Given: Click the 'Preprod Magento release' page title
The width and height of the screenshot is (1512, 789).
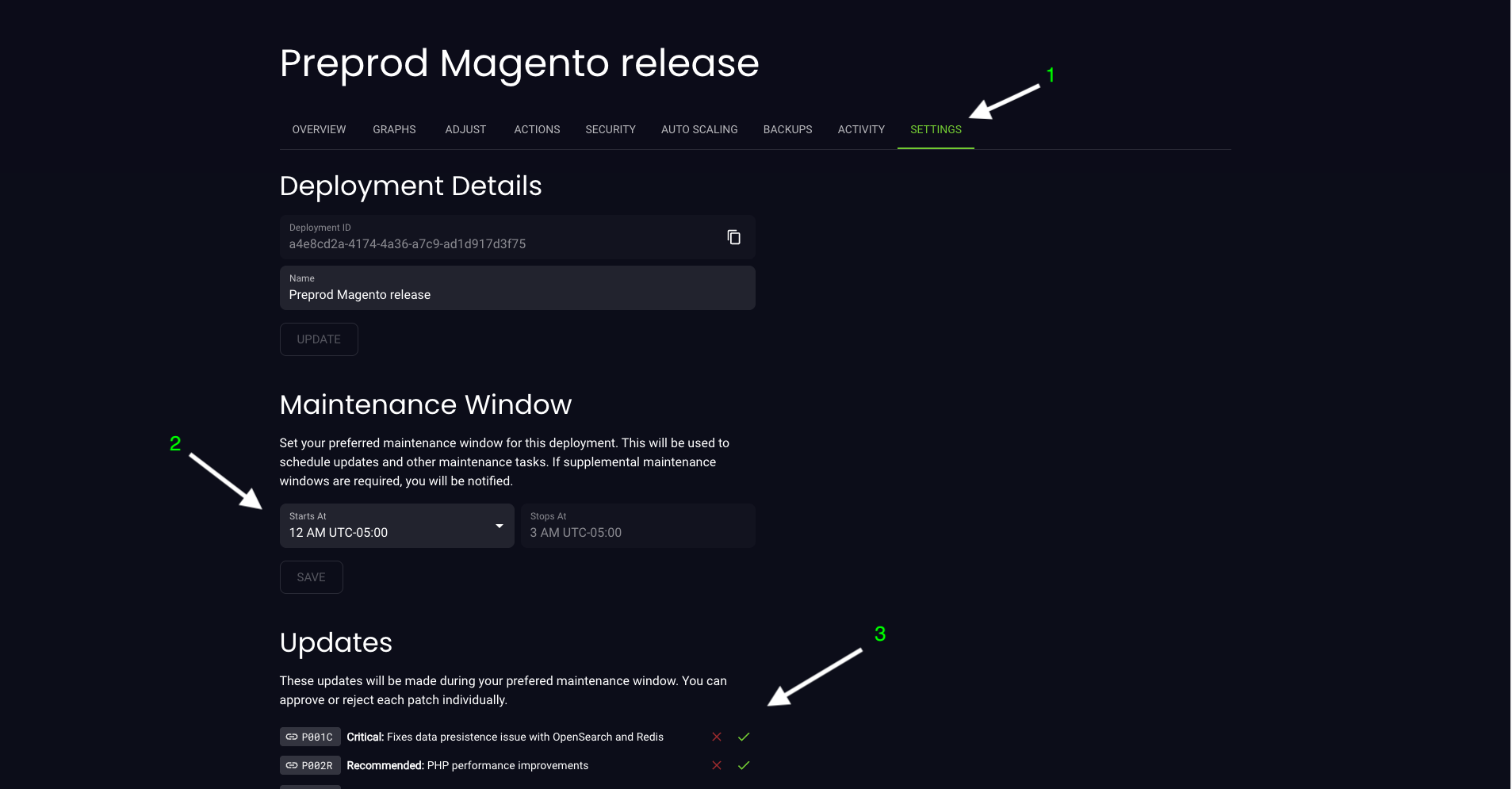Looking at the screenshot, I should click(519, 63).
